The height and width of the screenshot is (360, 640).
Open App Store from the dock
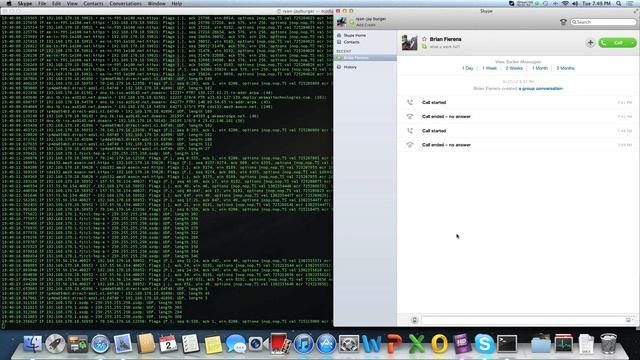[x=326, y=344]
